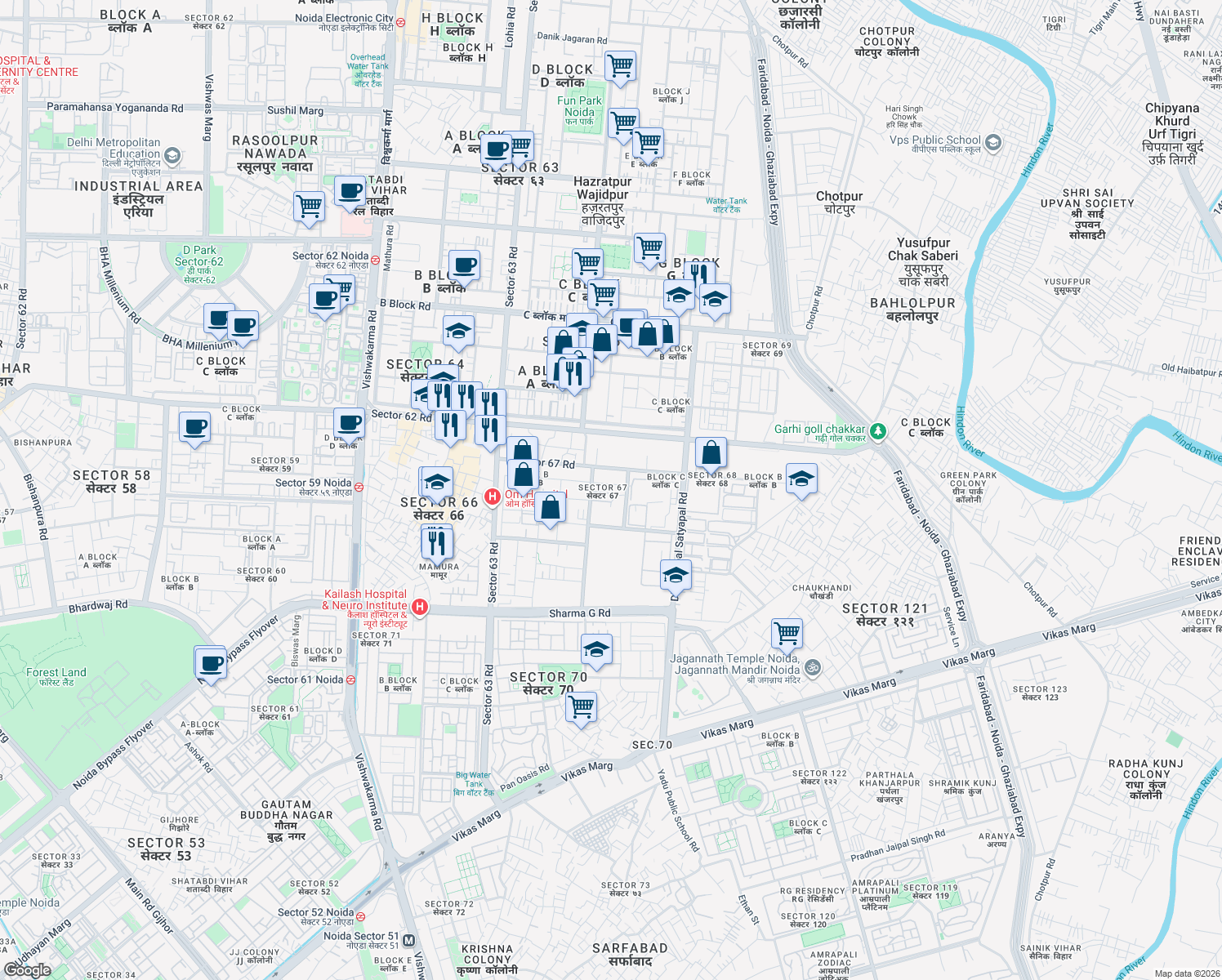Open the graduation cap marker in Sector 70

point(597,650)
